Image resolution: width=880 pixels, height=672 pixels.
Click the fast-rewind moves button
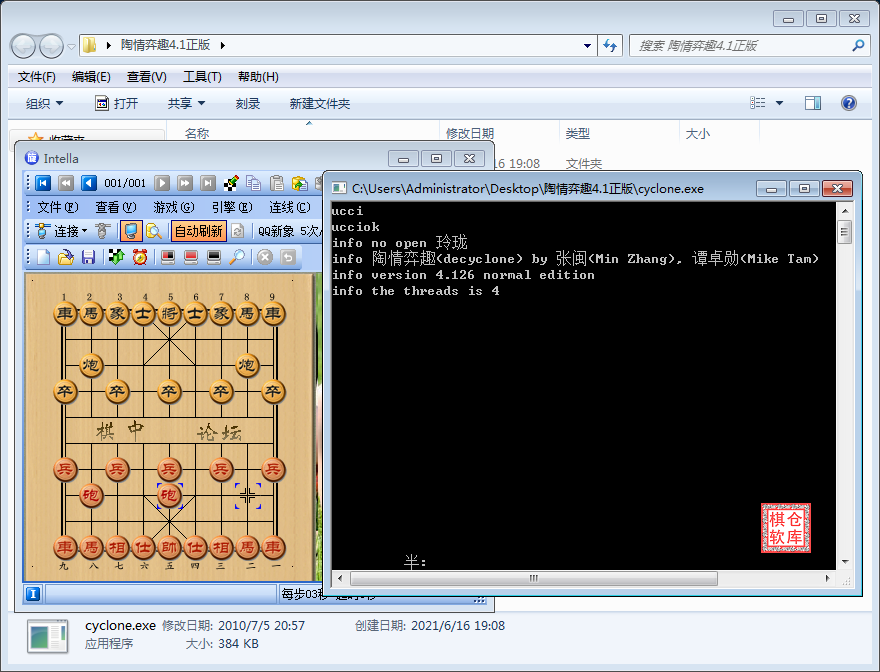(x=66, y=183)
